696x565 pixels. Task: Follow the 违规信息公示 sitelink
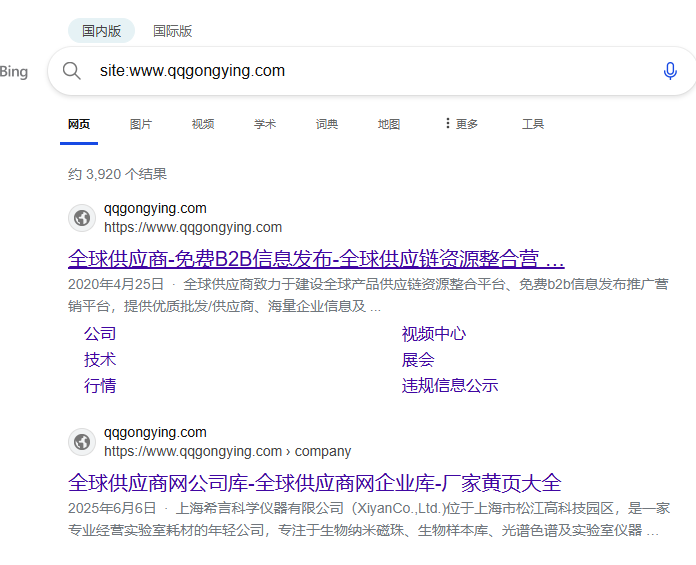450,385
